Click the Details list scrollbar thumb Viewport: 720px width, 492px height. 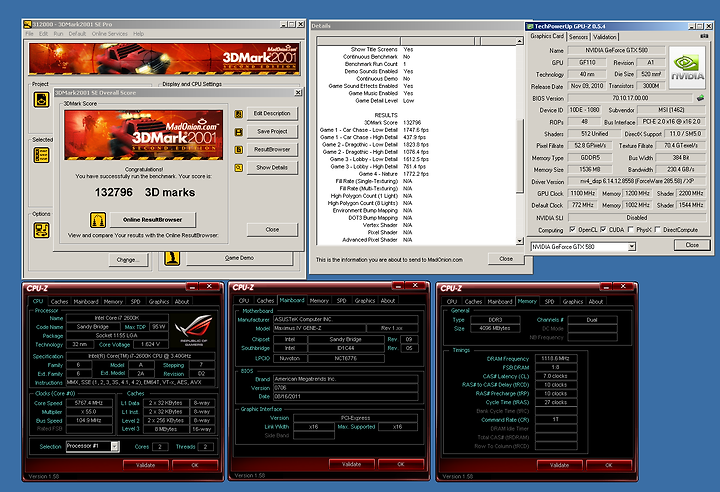[x=519, y=155]
